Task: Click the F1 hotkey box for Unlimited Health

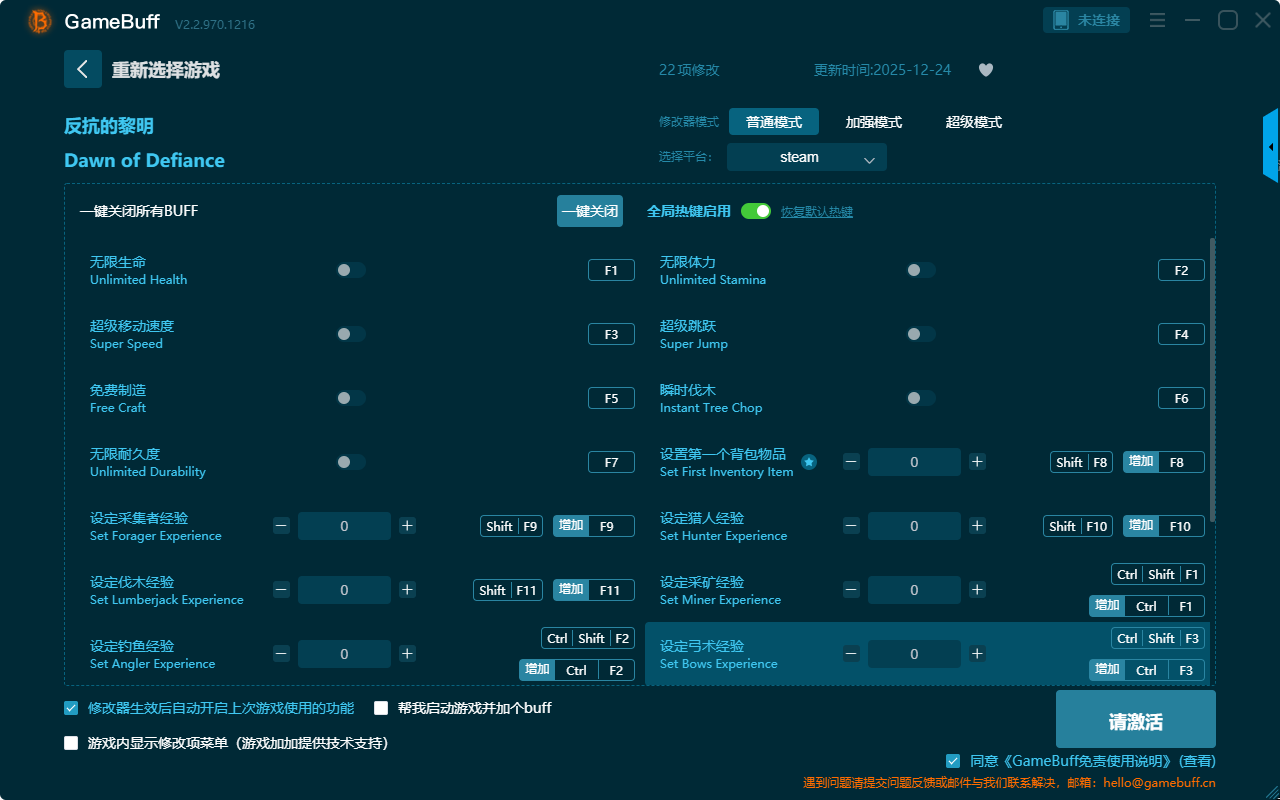Action: point(611,270)
